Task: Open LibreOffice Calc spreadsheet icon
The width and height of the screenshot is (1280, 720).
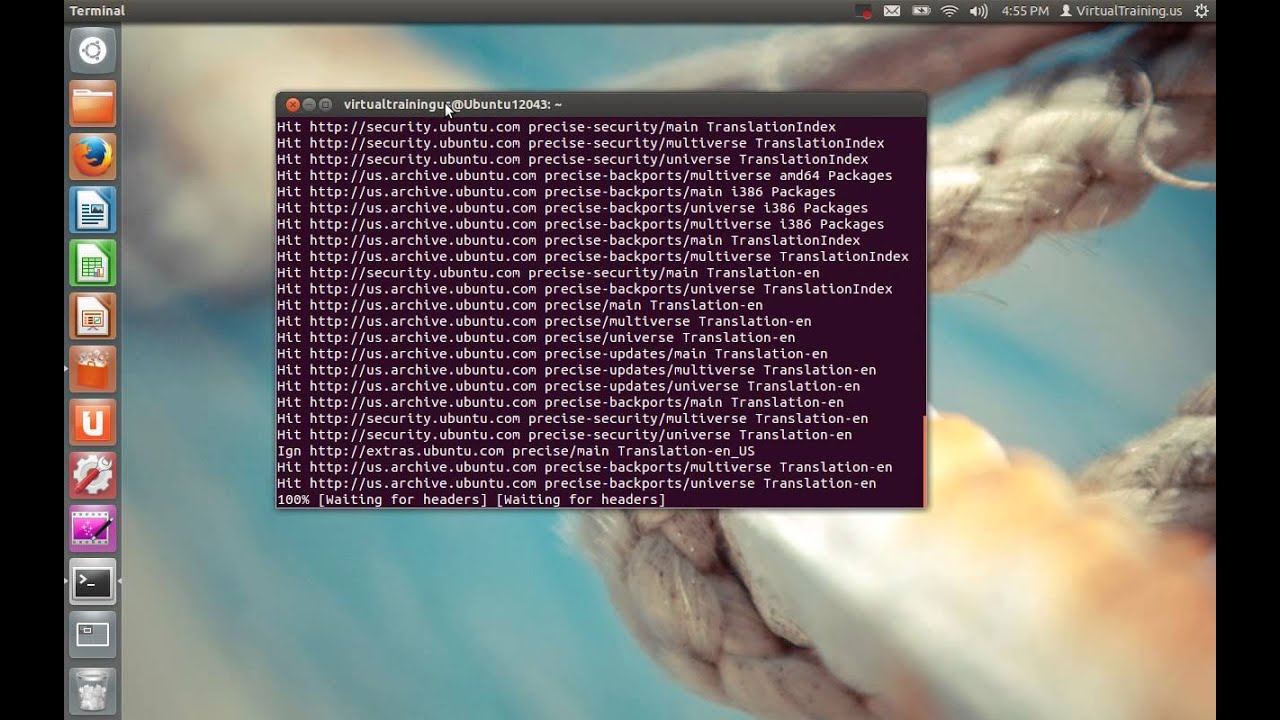Action: coord(93,263)
